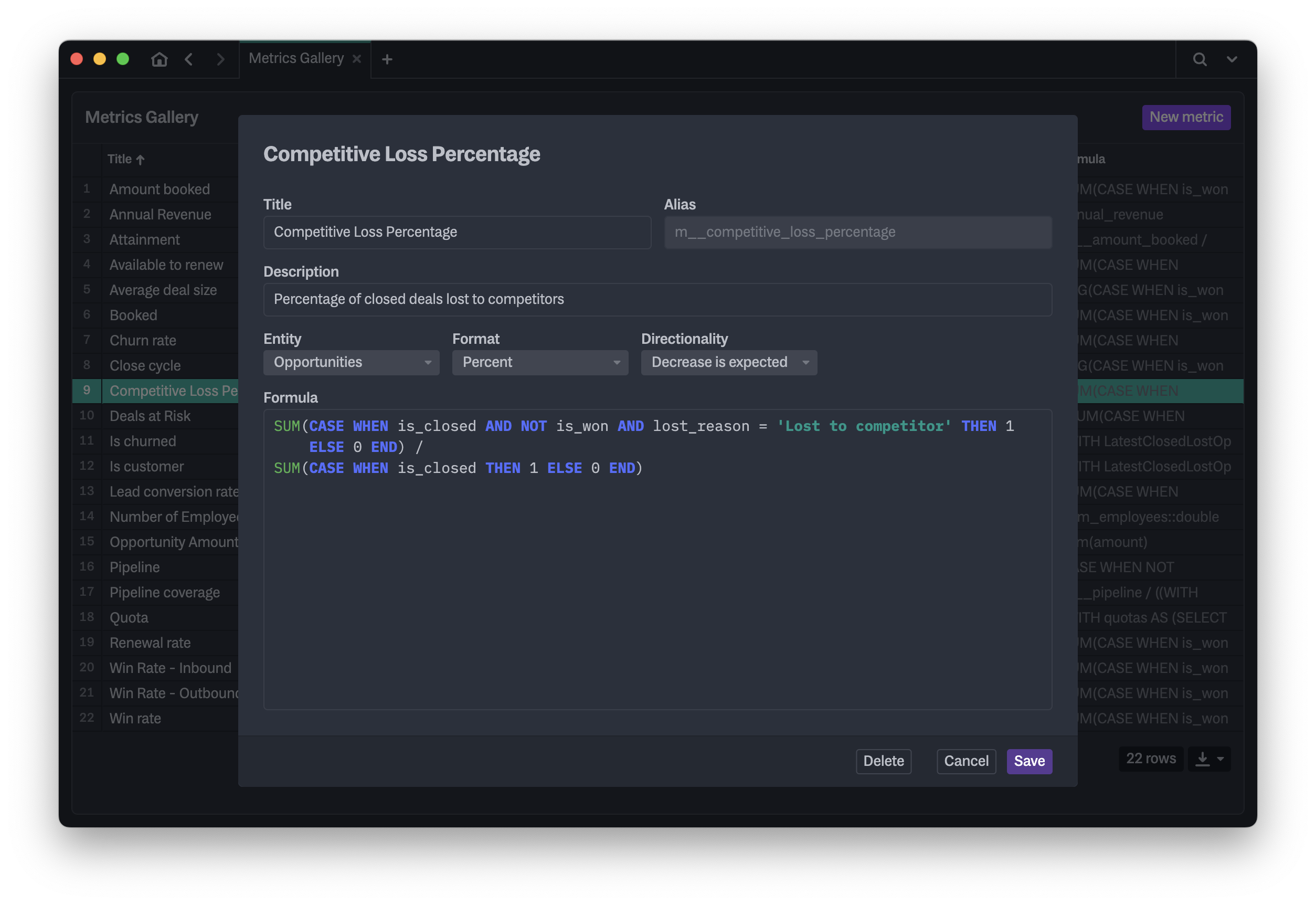Go back with left chevron arrow

click(189, 59)
